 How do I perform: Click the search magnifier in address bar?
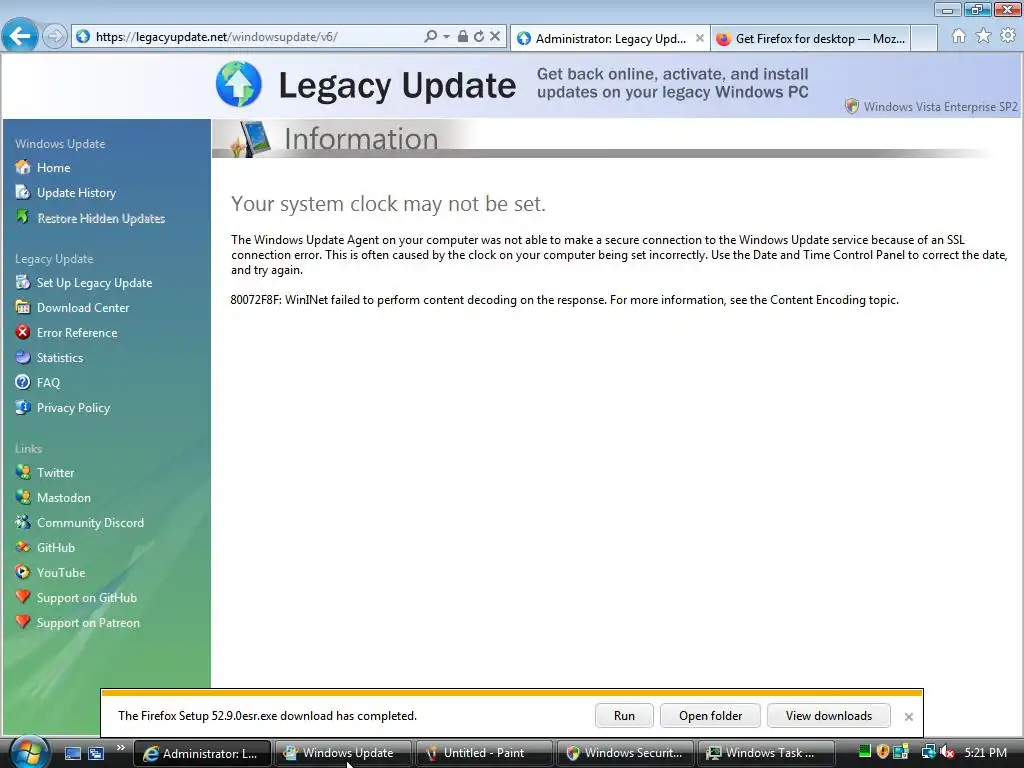pyautogui.click(x=430, y=37)
